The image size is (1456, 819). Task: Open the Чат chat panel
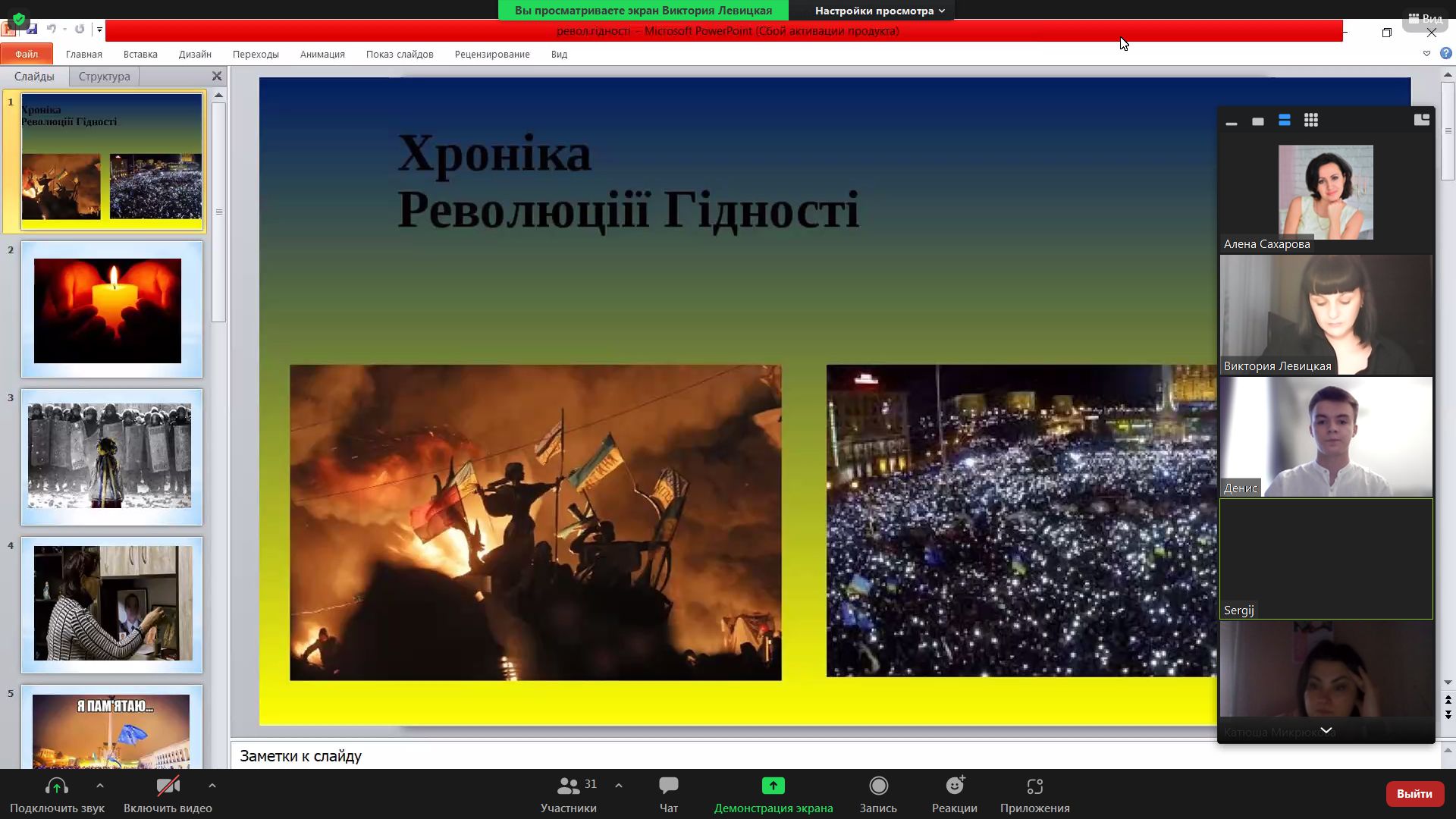click(x=669, y=795)
